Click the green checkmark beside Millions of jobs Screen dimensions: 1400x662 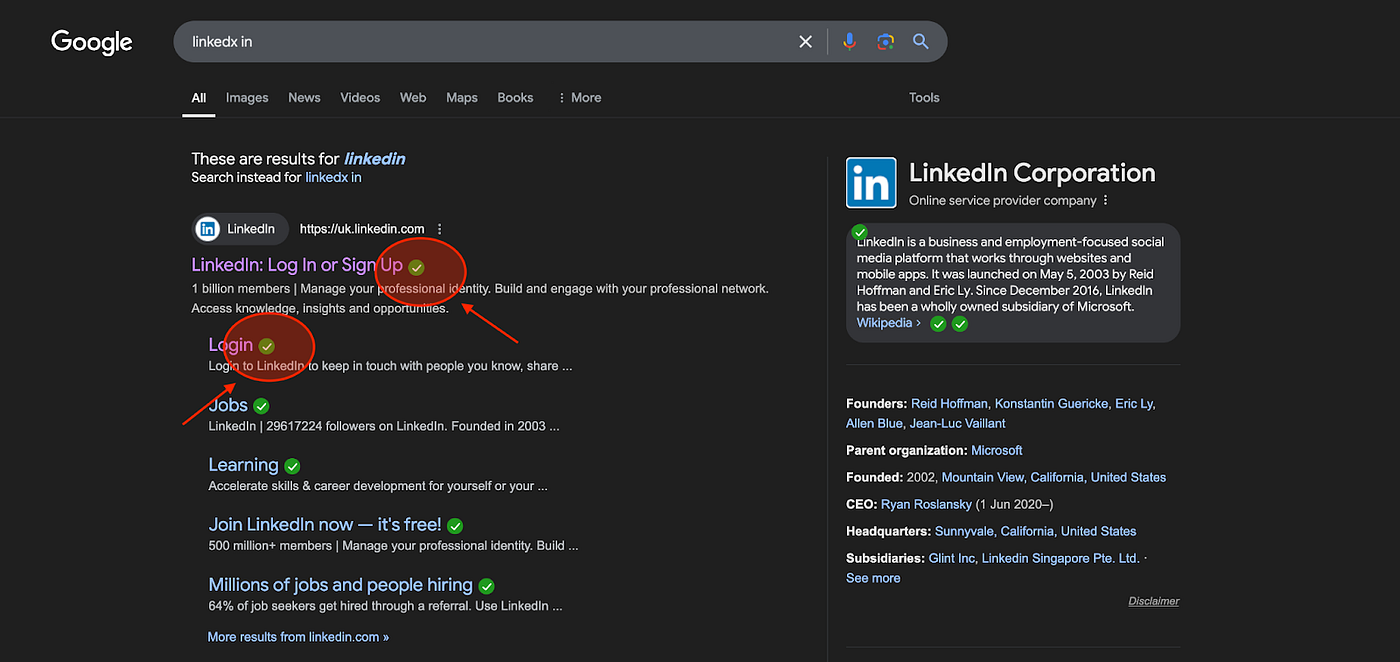486,586
